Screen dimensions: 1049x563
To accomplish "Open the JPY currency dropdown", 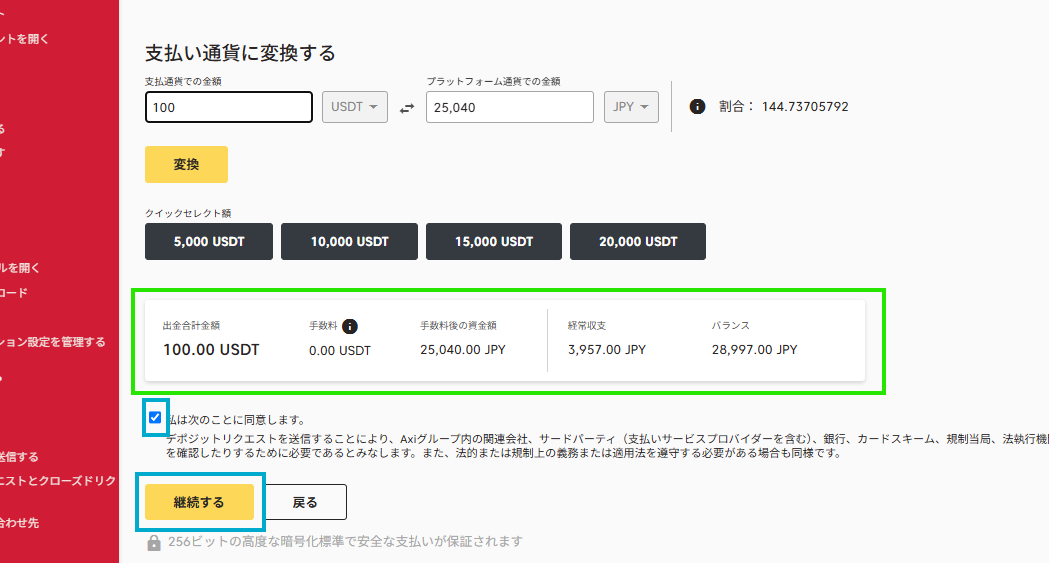I will (x=631, y=107).
